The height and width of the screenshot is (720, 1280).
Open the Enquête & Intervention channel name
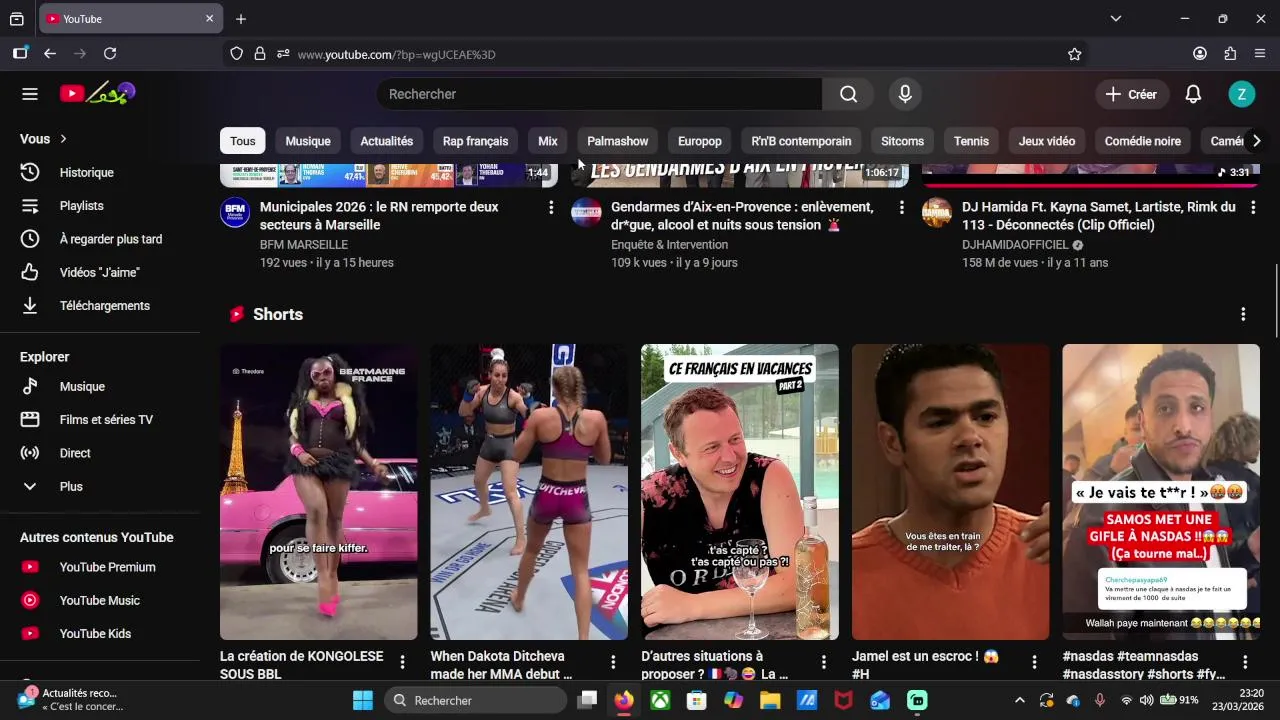669,244
